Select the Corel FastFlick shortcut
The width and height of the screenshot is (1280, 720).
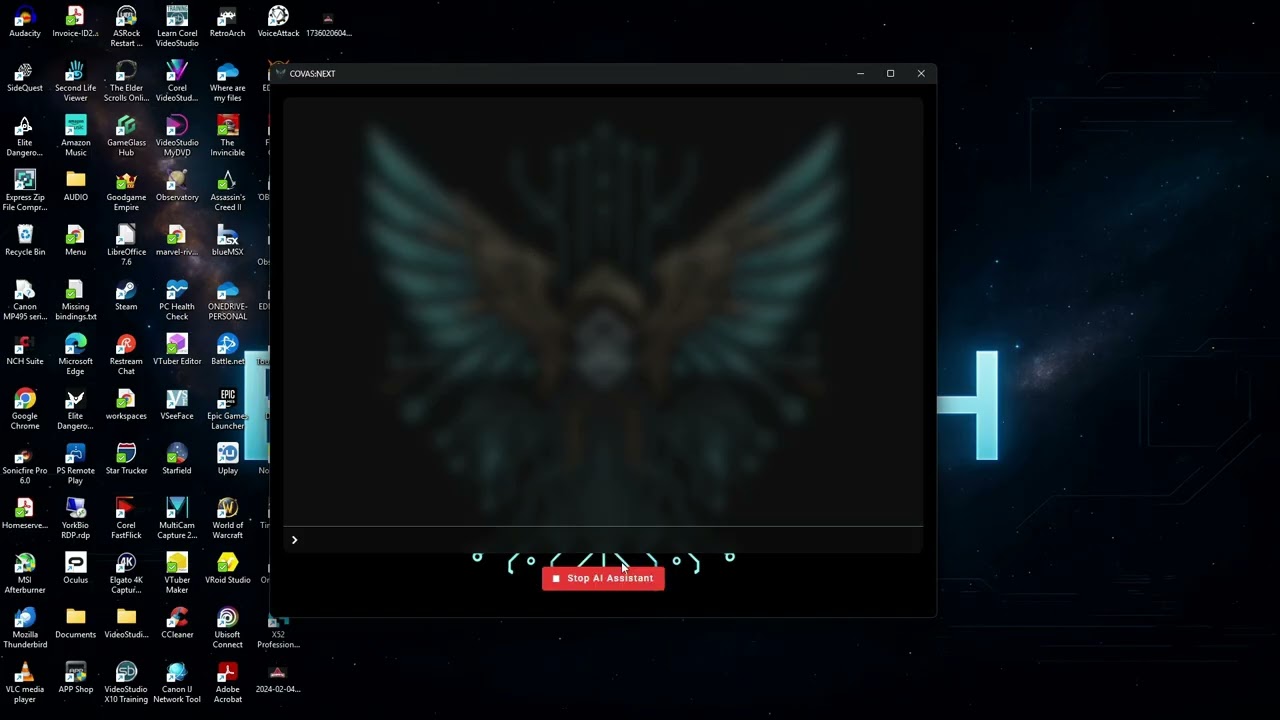(126, 519)
